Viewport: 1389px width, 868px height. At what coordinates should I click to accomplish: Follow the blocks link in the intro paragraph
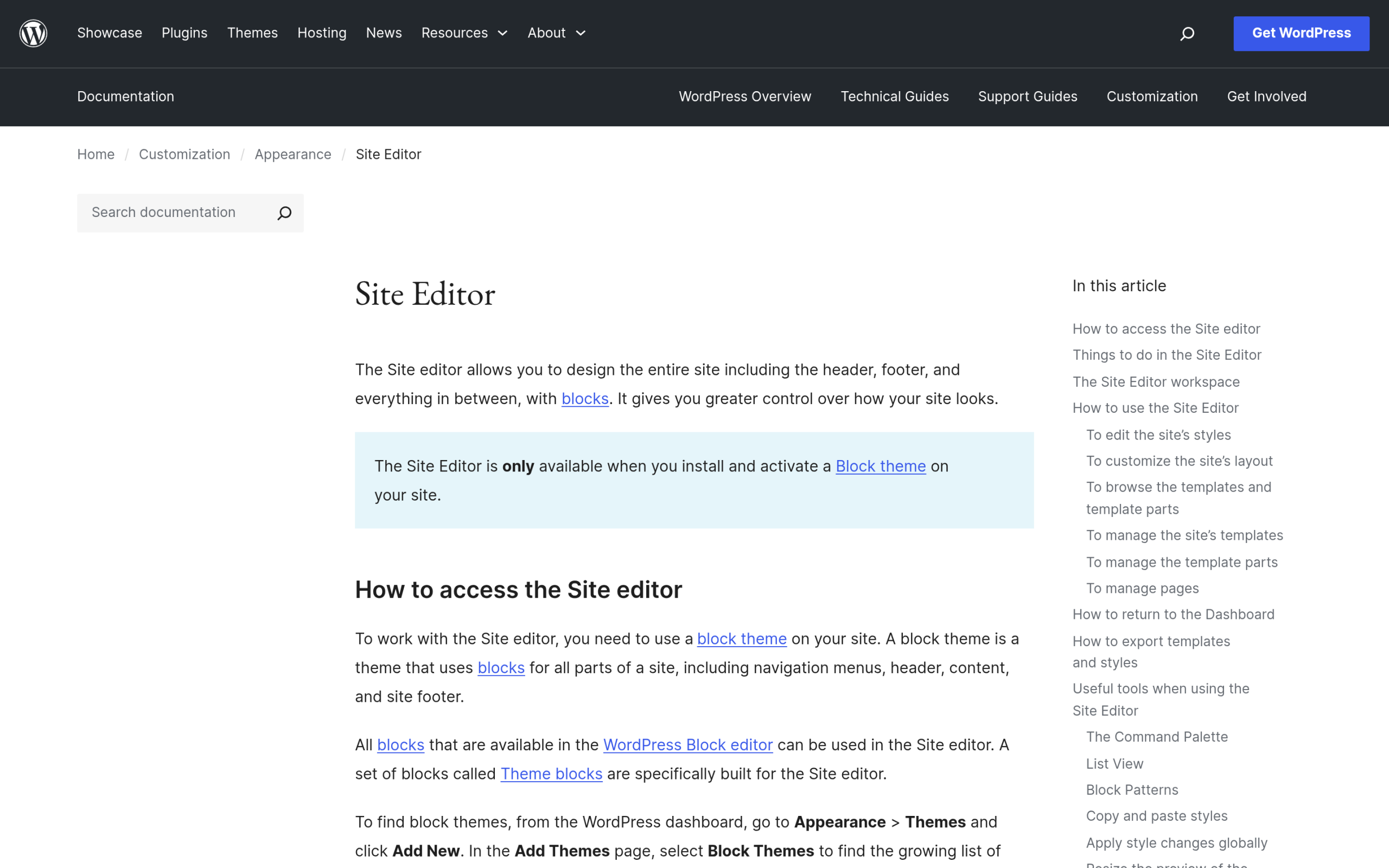tap(584, 398)
